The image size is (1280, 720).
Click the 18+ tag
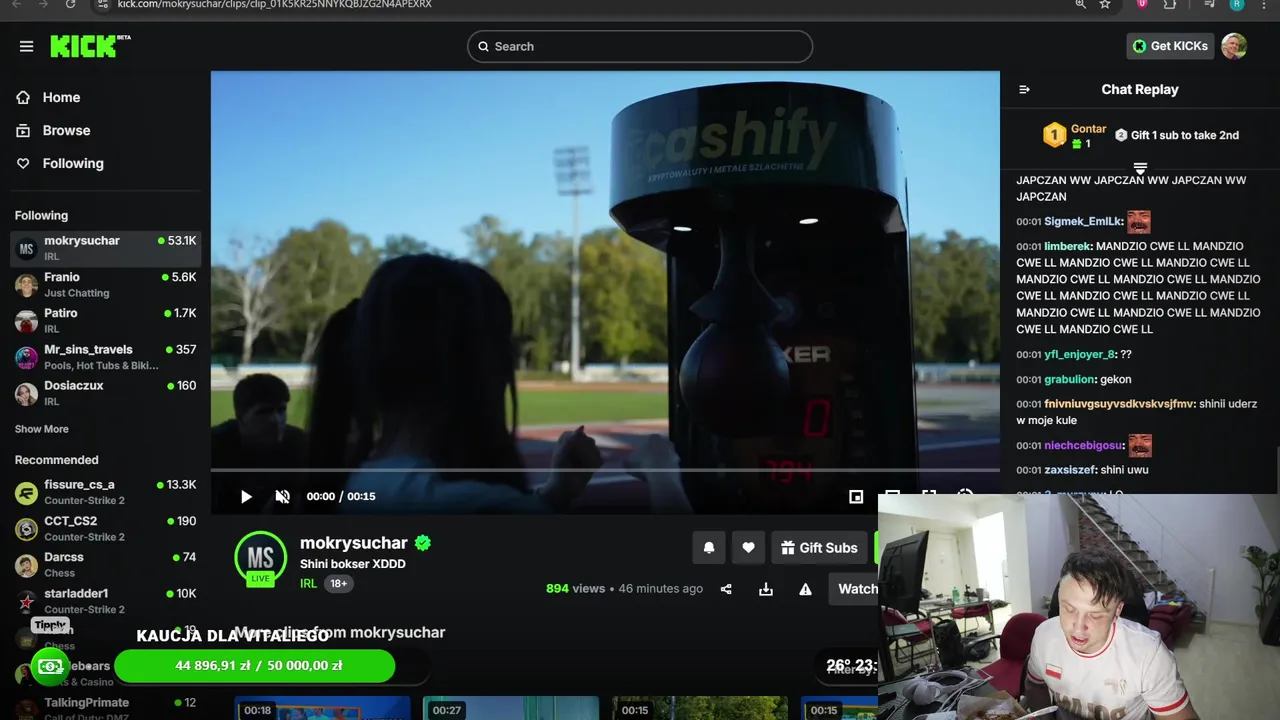(339, 584)
